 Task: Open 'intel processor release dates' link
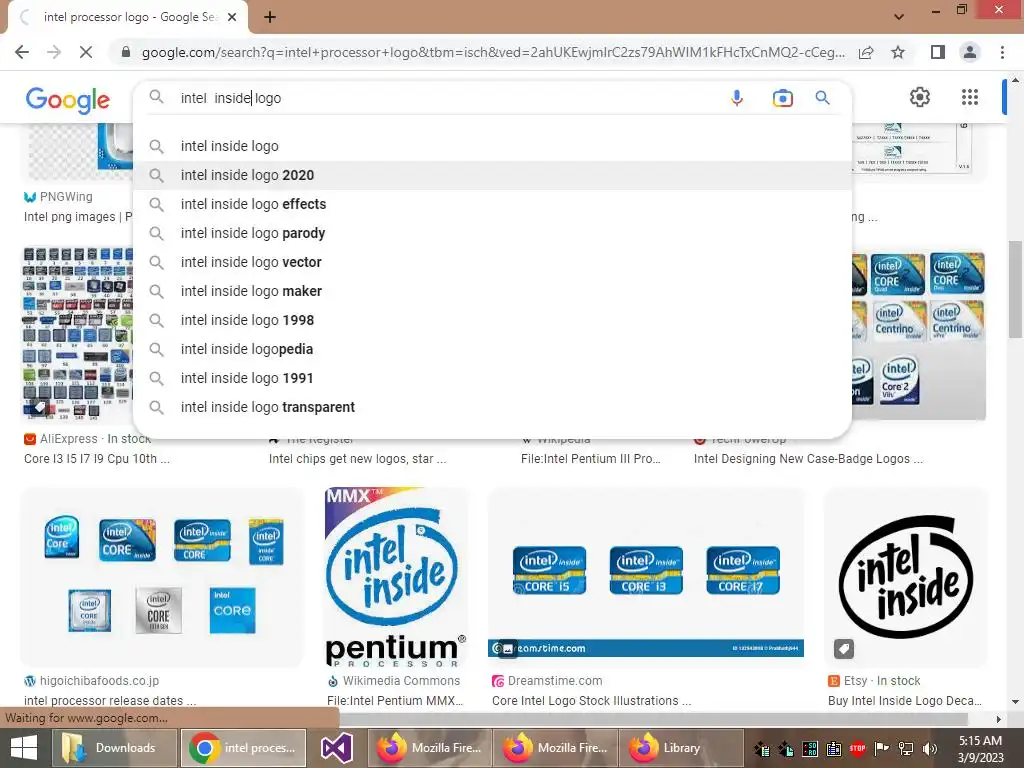pos(110,701)
